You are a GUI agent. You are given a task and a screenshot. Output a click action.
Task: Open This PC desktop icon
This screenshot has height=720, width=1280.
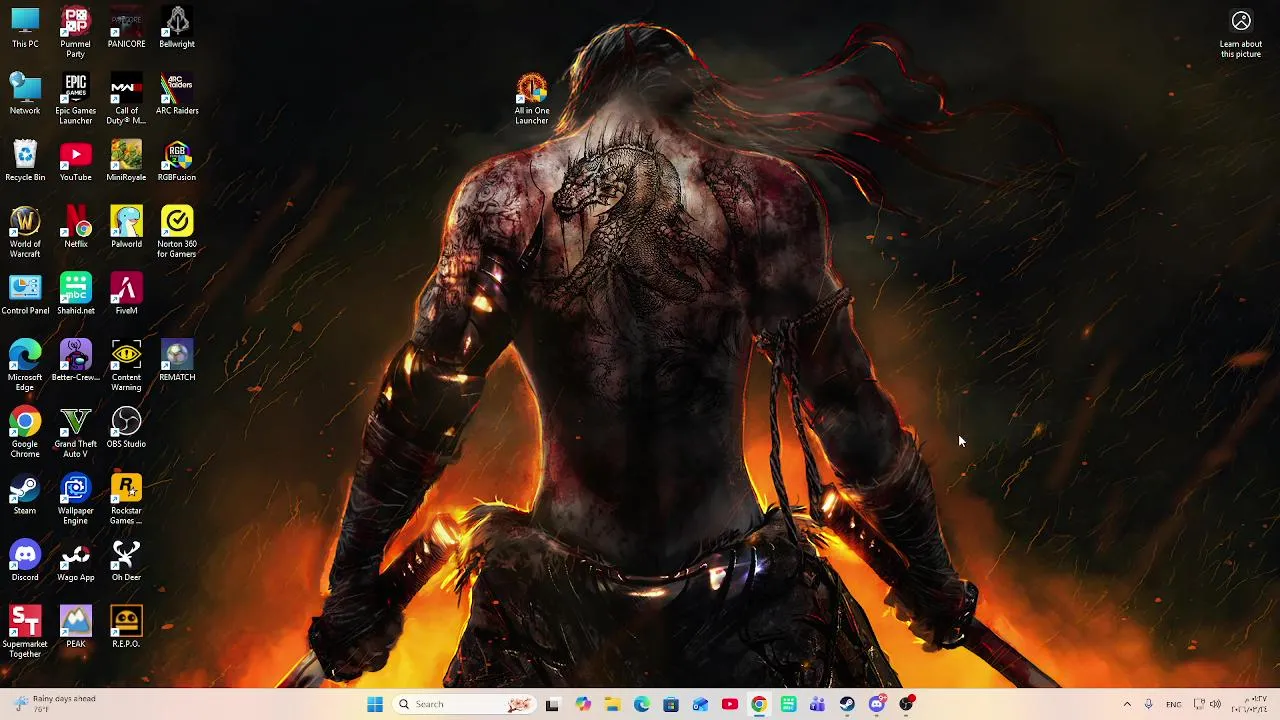pos(25,28)
